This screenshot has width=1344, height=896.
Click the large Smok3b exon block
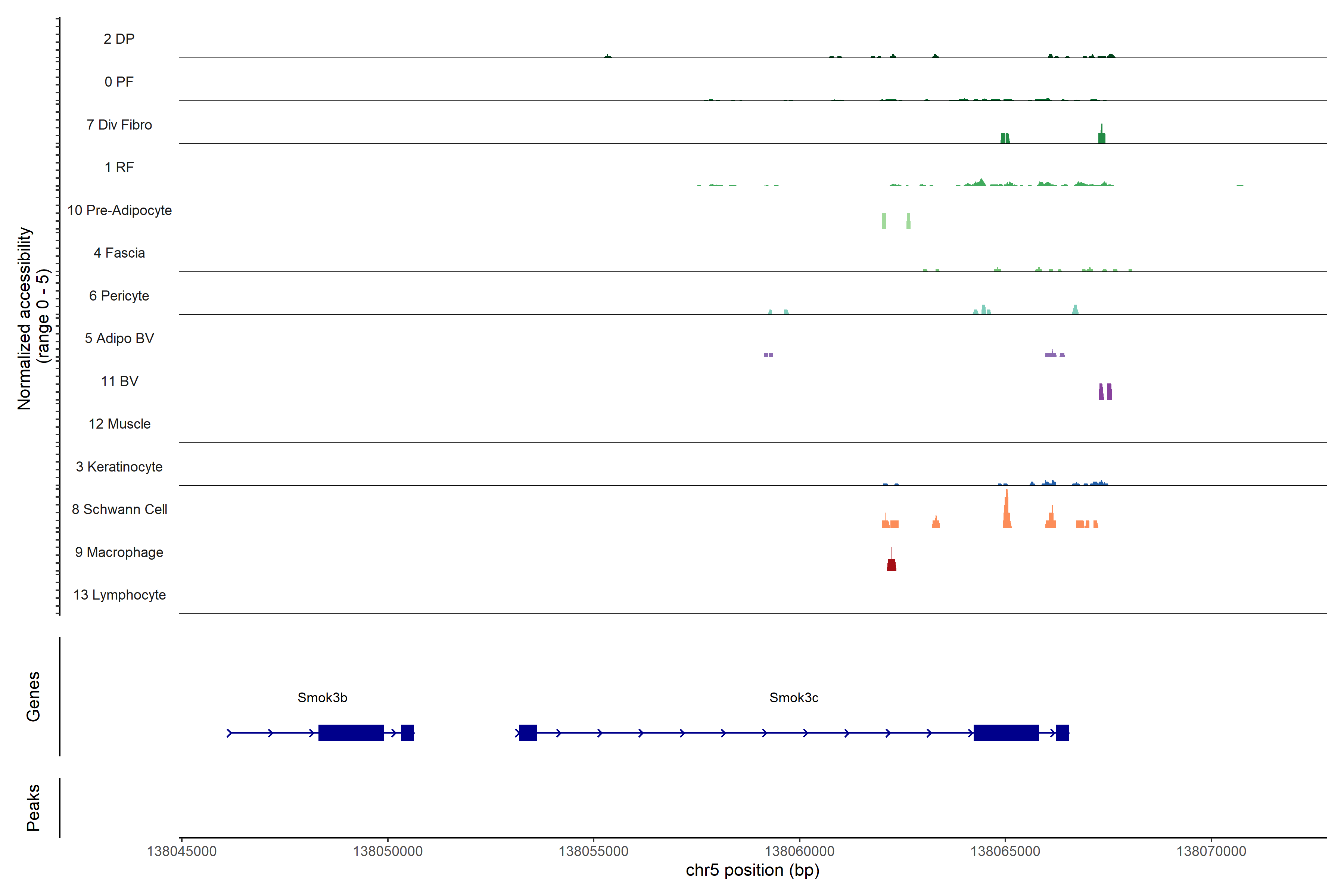coord(351,732)
